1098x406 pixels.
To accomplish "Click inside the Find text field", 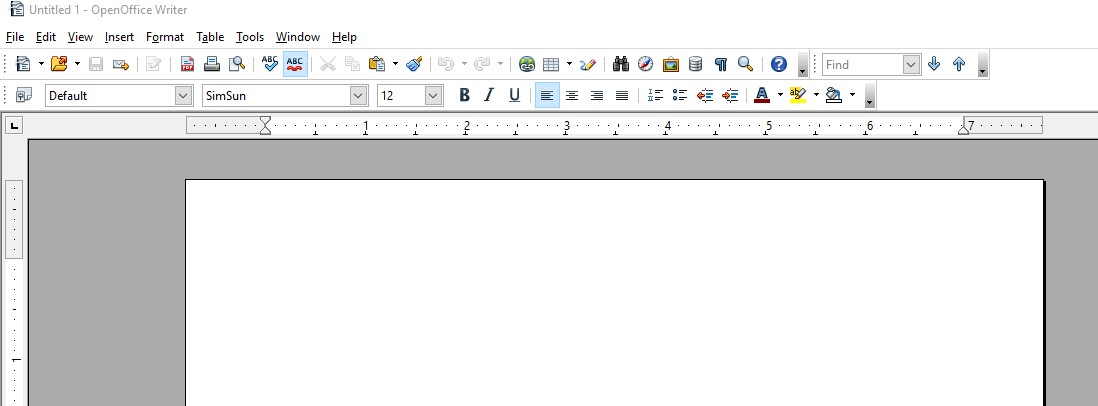I will pos(862,64).
